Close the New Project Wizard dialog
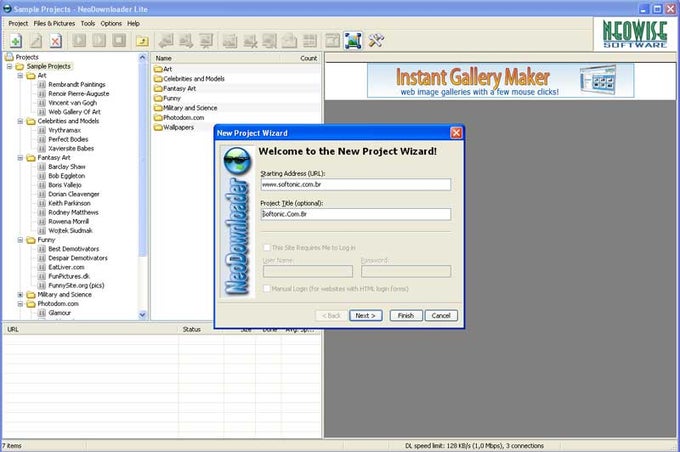 (456, 133)
